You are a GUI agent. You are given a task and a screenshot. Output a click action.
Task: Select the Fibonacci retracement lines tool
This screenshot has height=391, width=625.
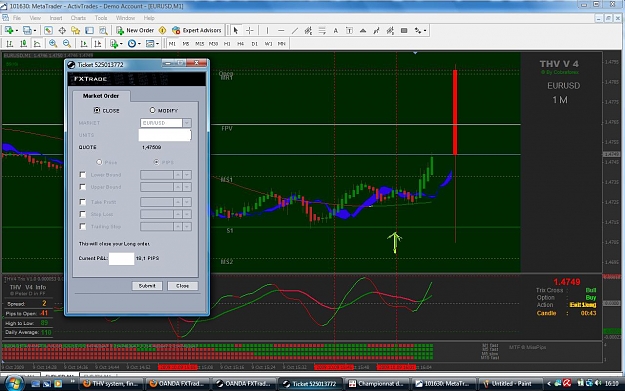(x=322, y=30)
